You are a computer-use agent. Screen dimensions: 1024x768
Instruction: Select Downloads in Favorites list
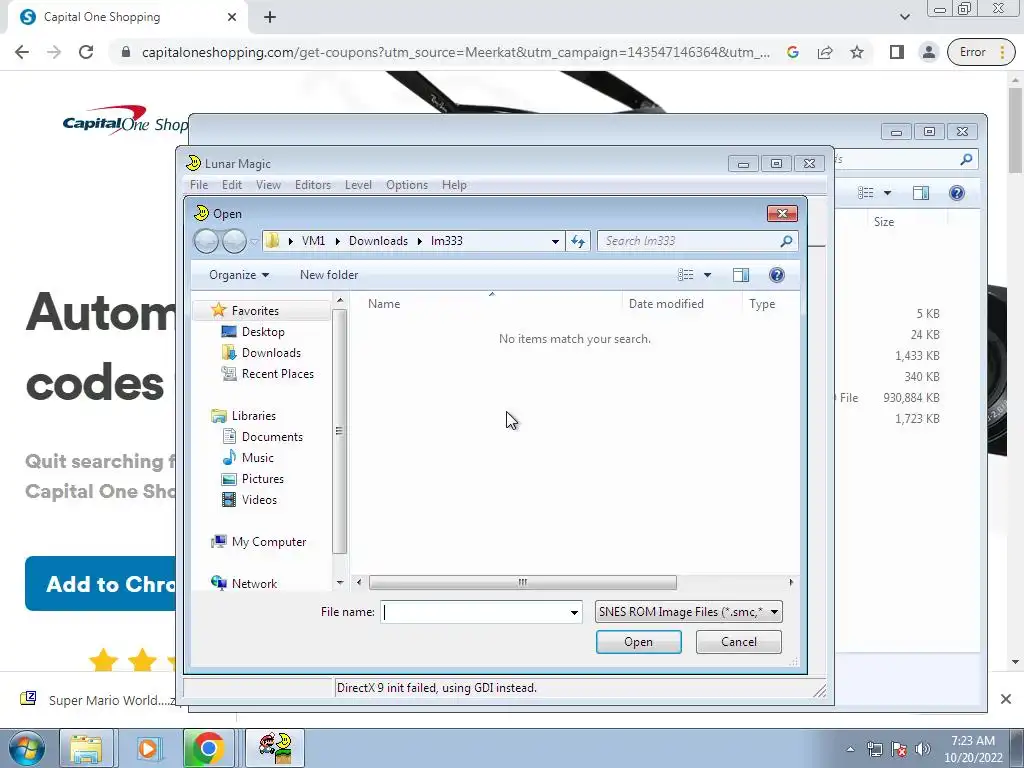271,353
